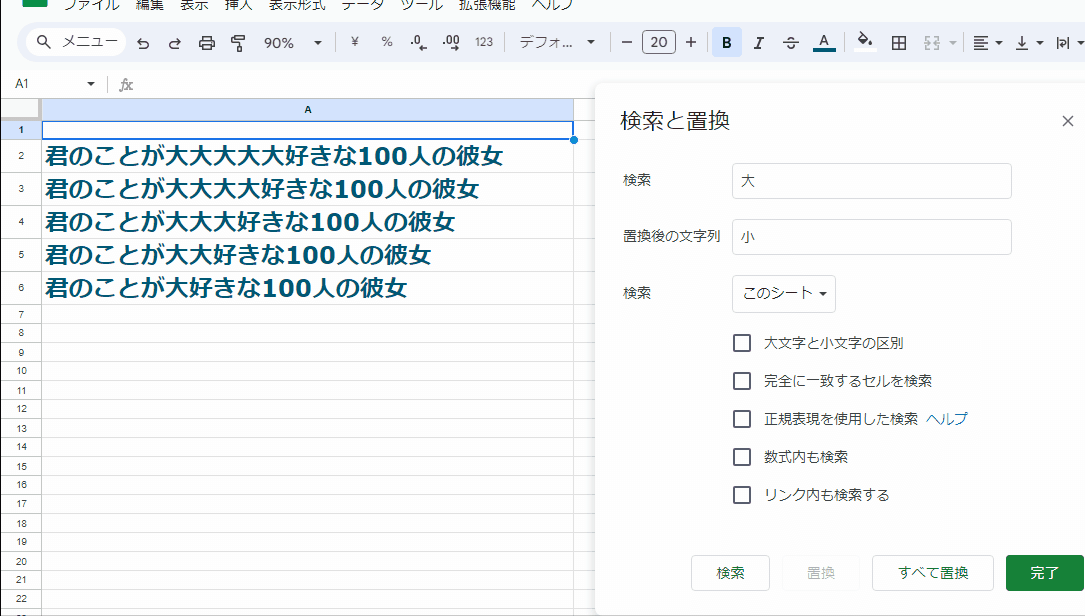Apply yen currency format
The height and width of the screenshot is (616, 1085).
(x=354, y=42)
